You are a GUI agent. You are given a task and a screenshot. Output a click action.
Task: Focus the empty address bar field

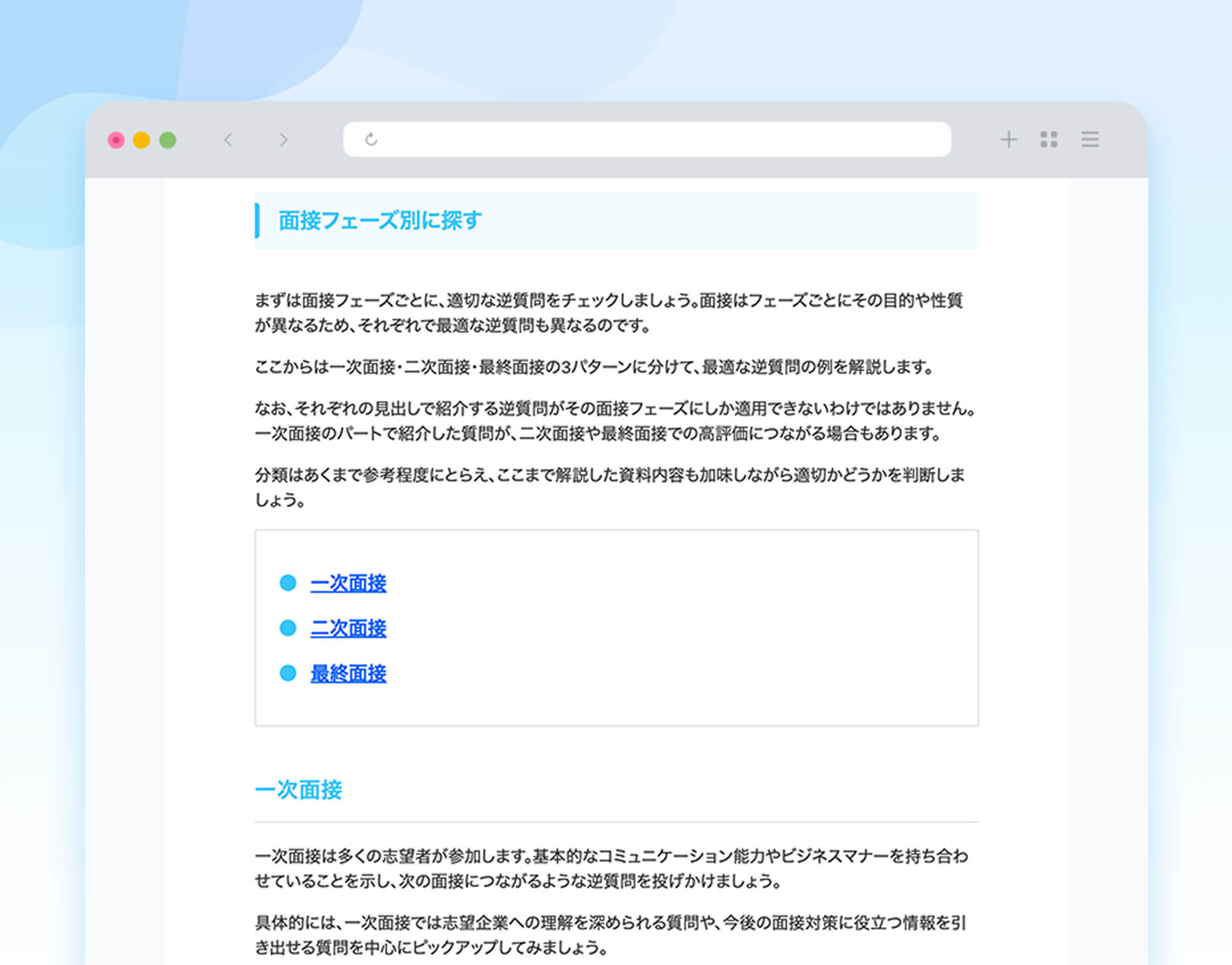coord(658,140)
